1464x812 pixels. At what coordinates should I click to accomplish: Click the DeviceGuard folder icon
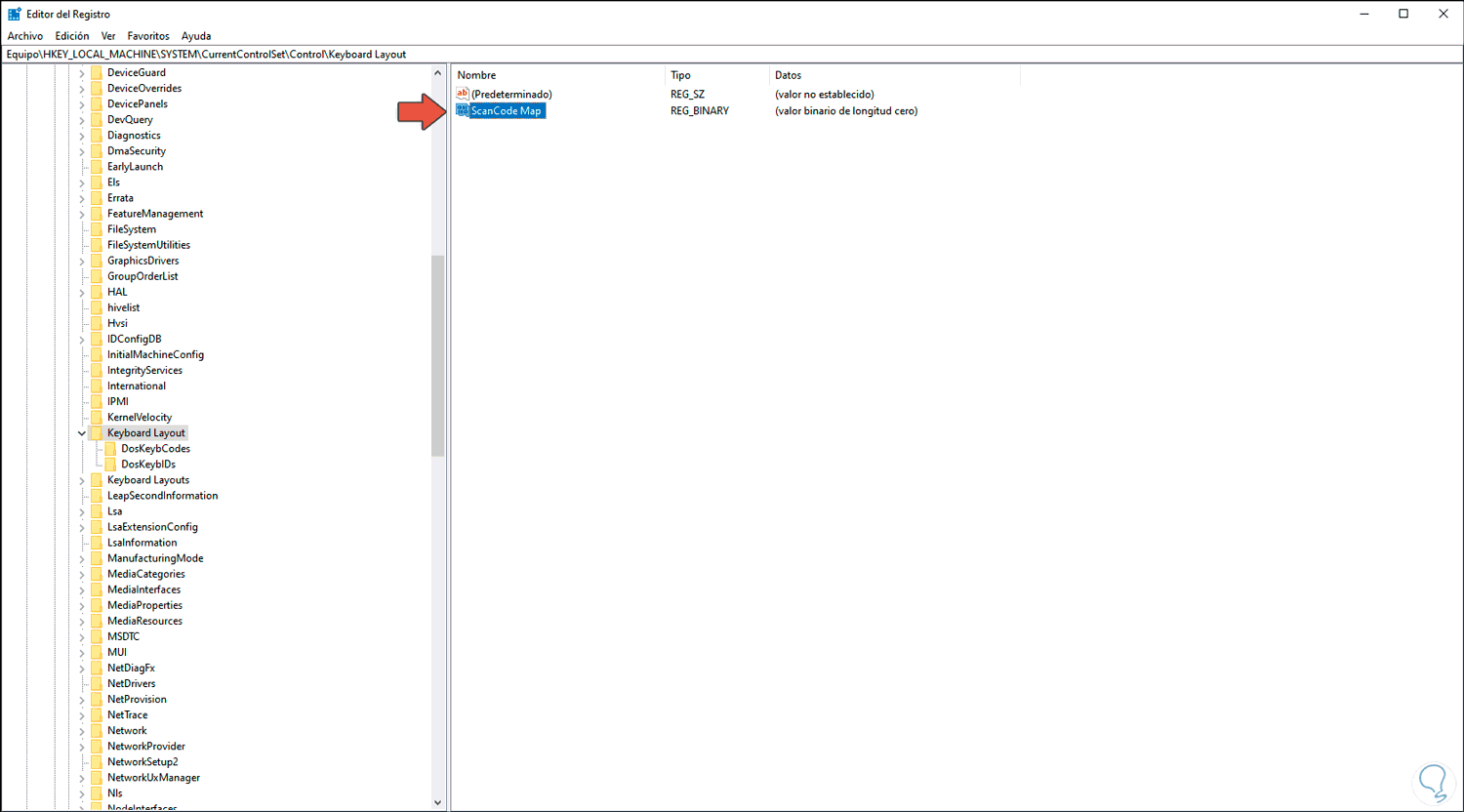point(97,72)
